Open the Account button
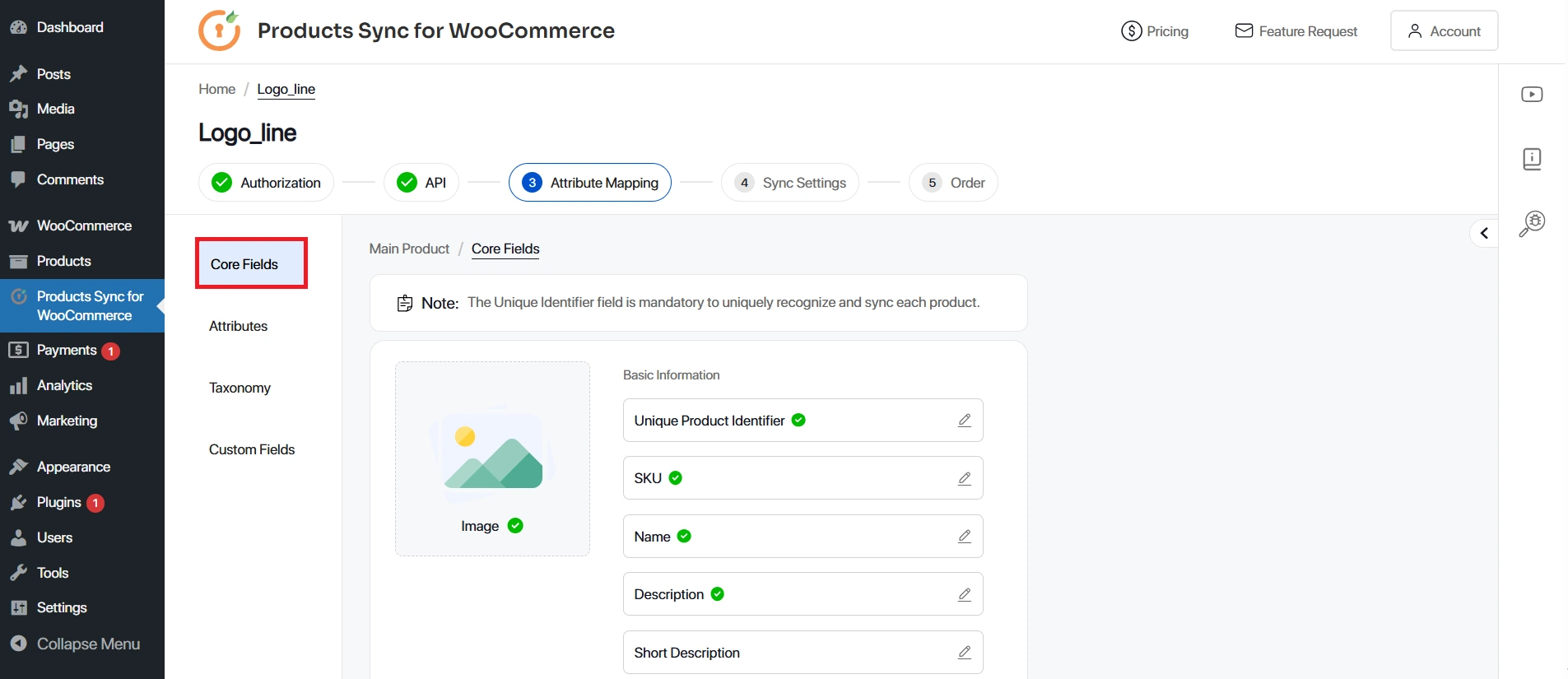This screenshot has width=1568, height=679. (x=1445, y=30)
